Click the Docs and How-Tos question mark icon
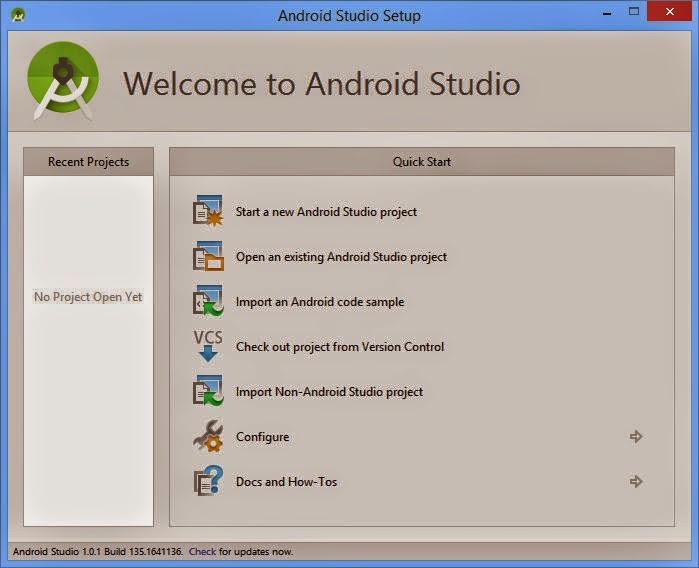Image resolution: width=699 pixels, height=568 pixels. (x=208, y=481)
